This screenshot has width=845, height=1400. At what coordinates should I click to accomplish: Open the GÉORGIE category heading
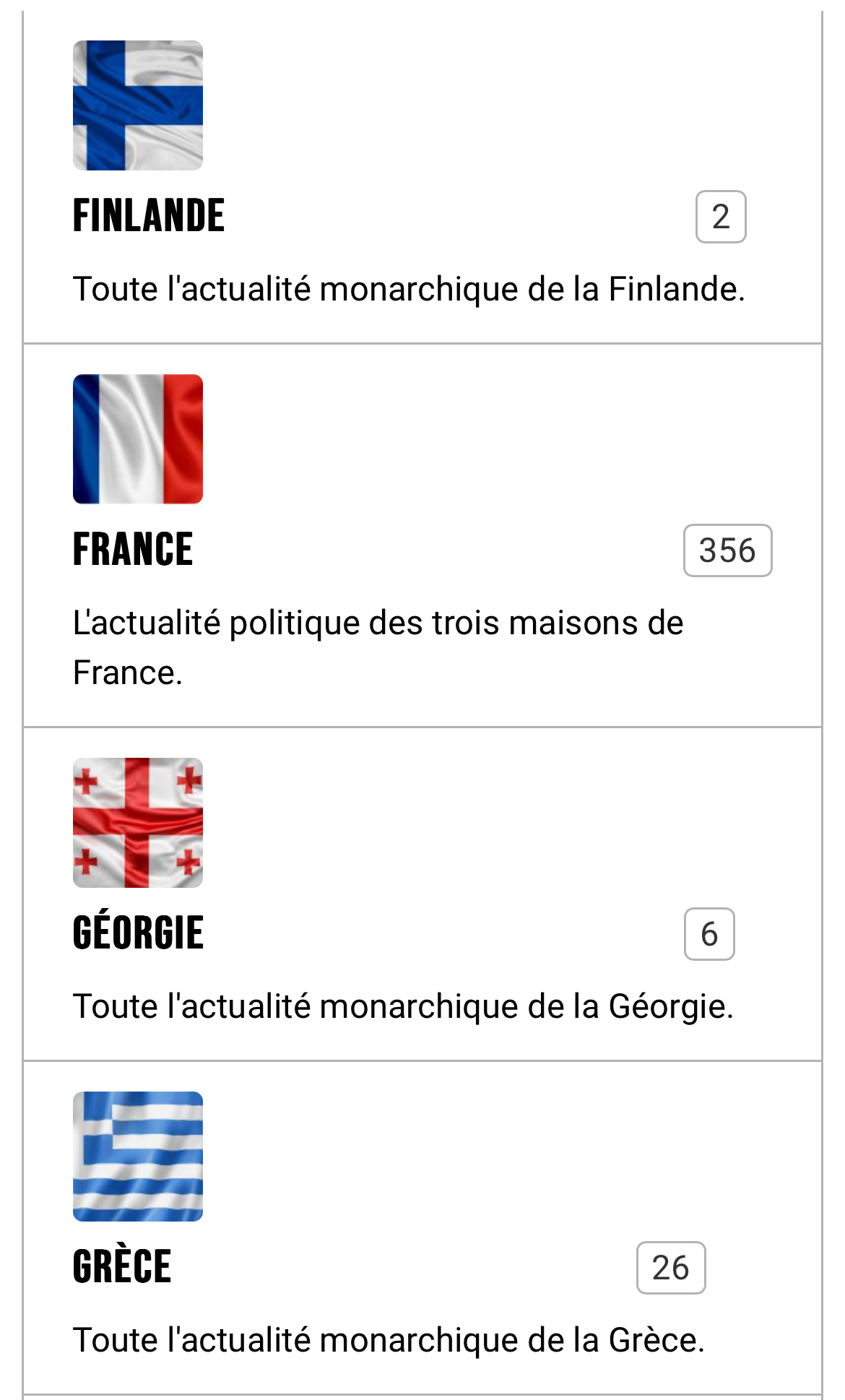point(138,933)
